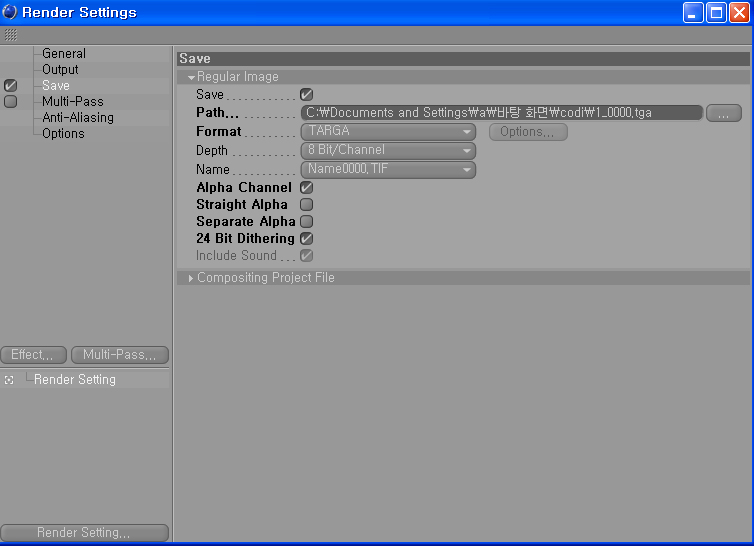Turn off 24 Bit Dithering
The width and height of the screenshot is (754, 546).
307,238
